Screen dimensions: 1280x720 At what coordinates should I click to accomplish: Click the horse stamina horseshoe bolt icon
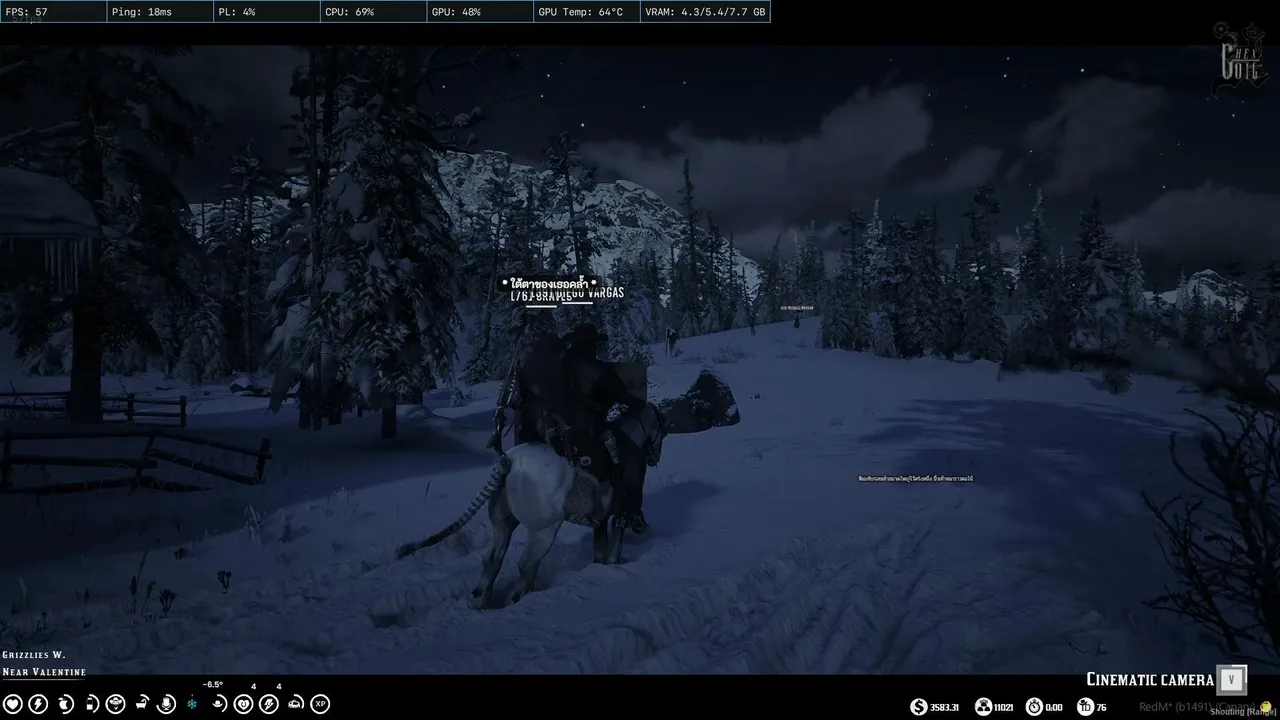coord(269,704)
